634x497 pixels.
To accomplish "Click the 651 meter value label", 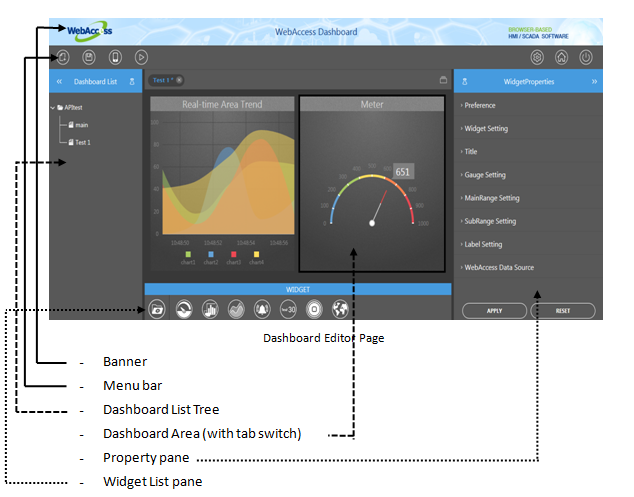I will click(403, 172).
